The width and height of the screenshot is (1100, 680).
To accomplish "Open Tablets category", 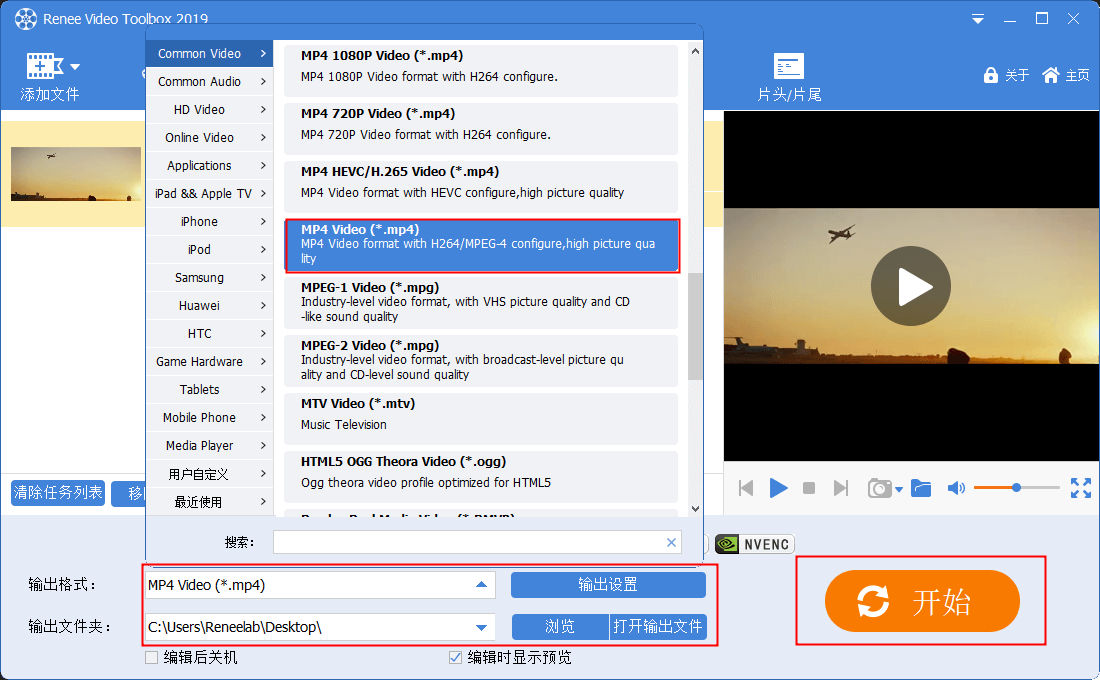I will click(210, 389).
